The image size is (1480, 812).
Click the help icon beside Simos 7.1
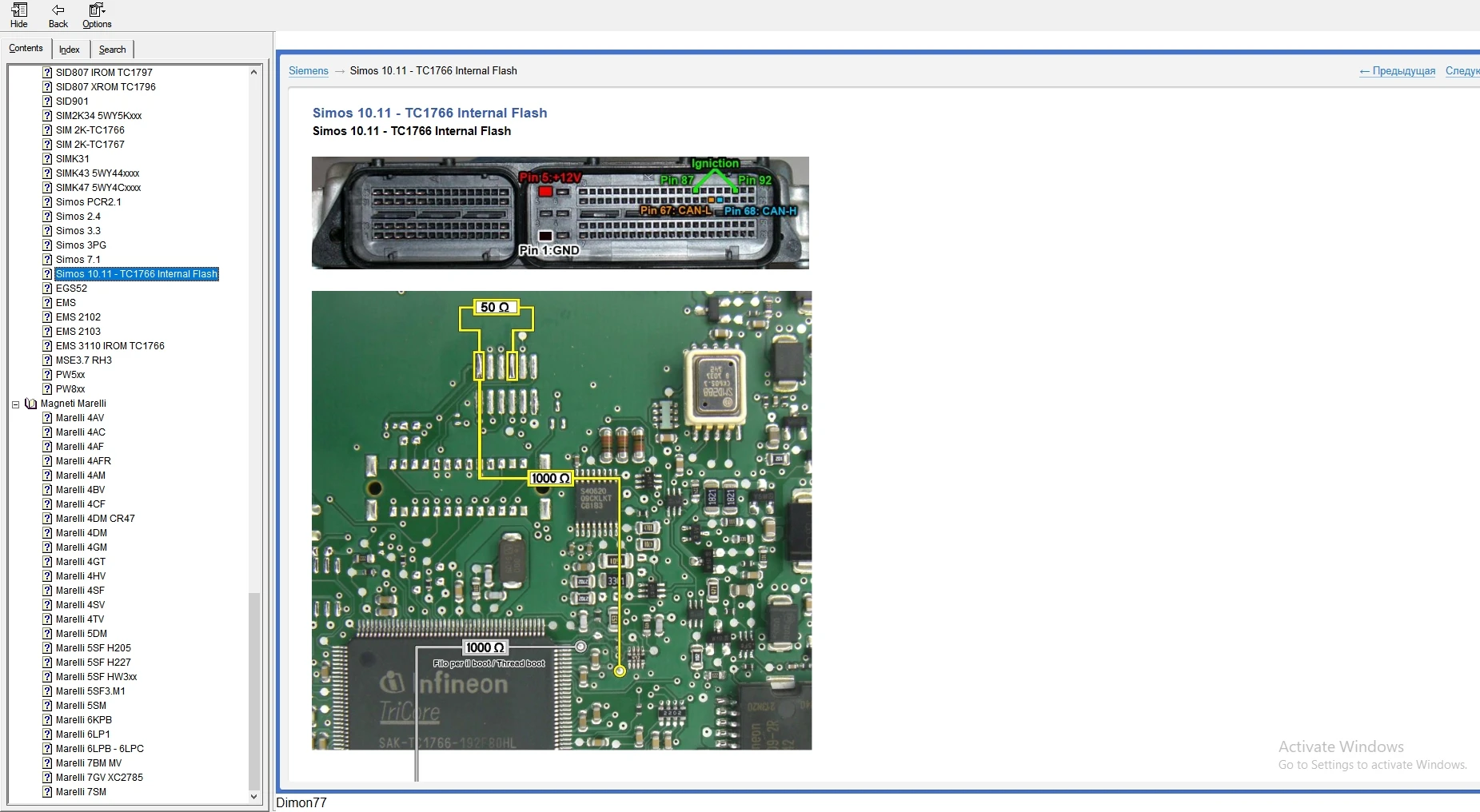pyautogui.click(x=47, y=260)
